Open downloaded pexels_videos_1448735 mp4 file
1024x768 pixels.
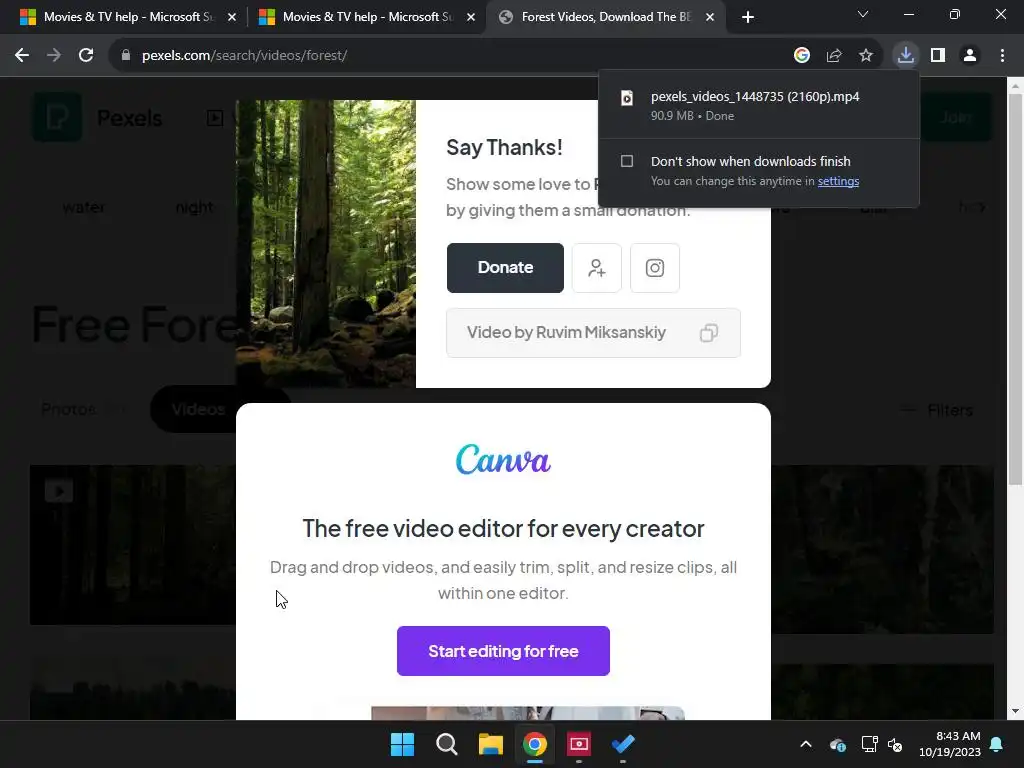click(x=755, y=97)
